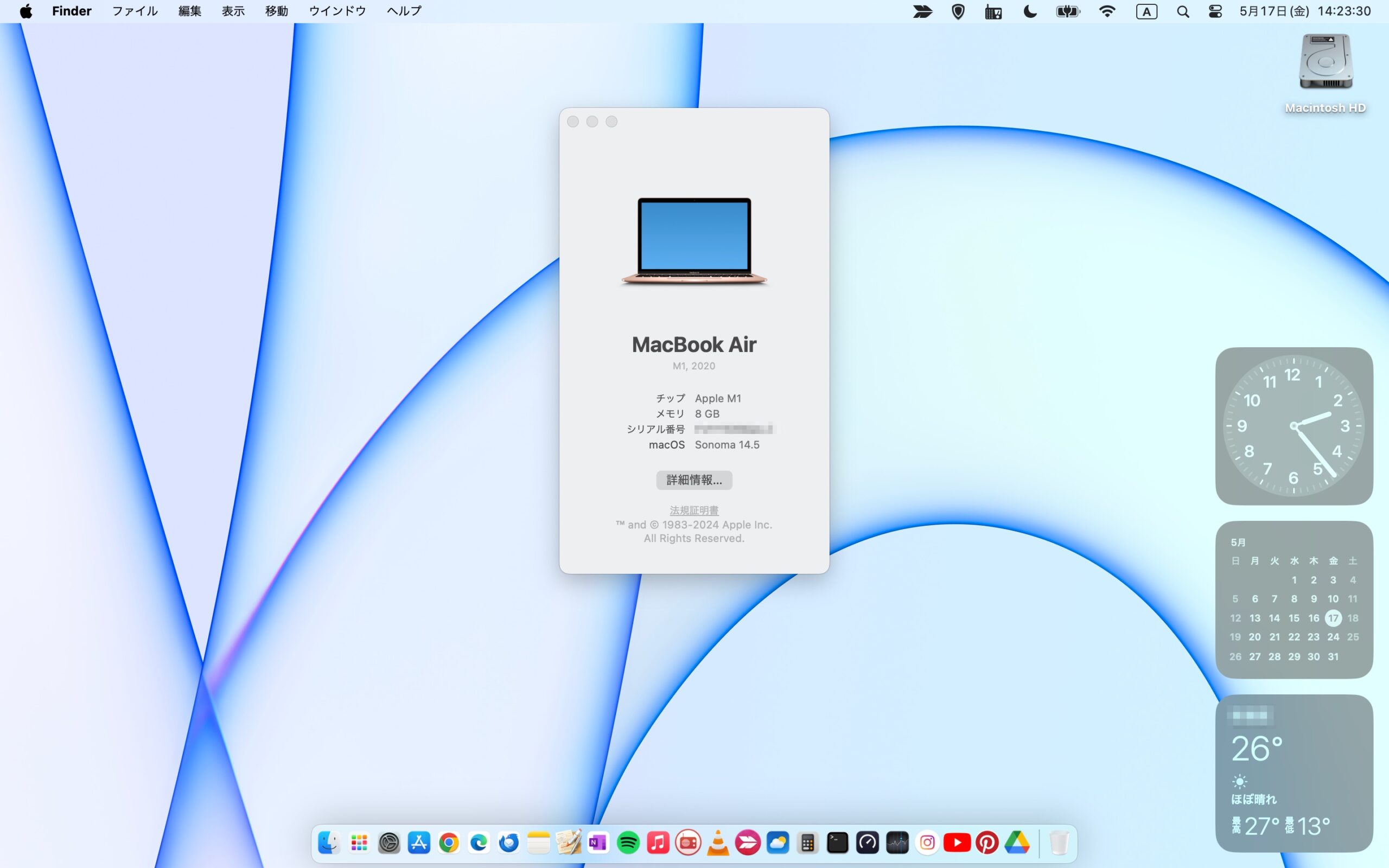The height and width of the screenshot is (868, 1389).
Task: Click the Macintosh HD desktop drive icon
Action: [x=1326, y=62]
